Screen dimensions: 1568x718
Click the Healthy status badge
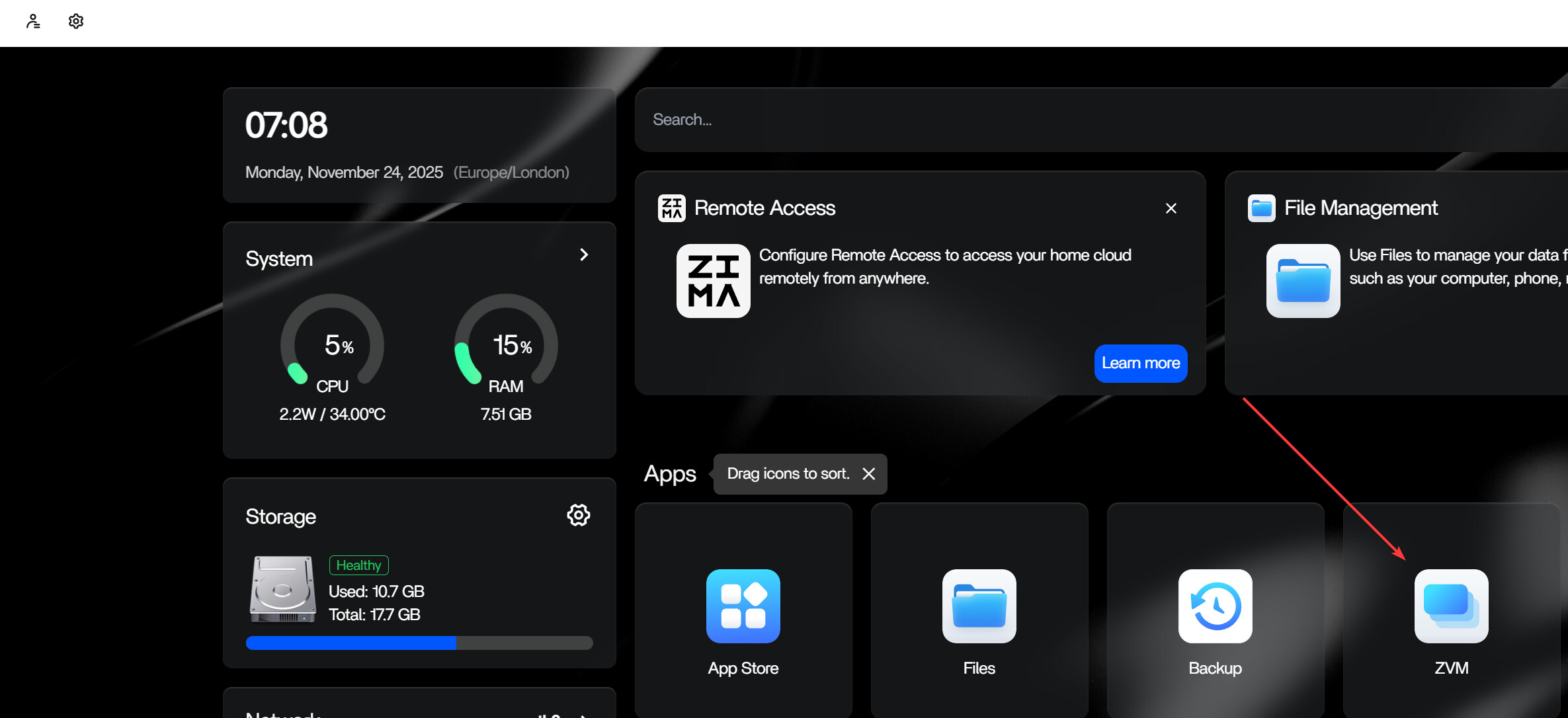[x=358, y=565]
